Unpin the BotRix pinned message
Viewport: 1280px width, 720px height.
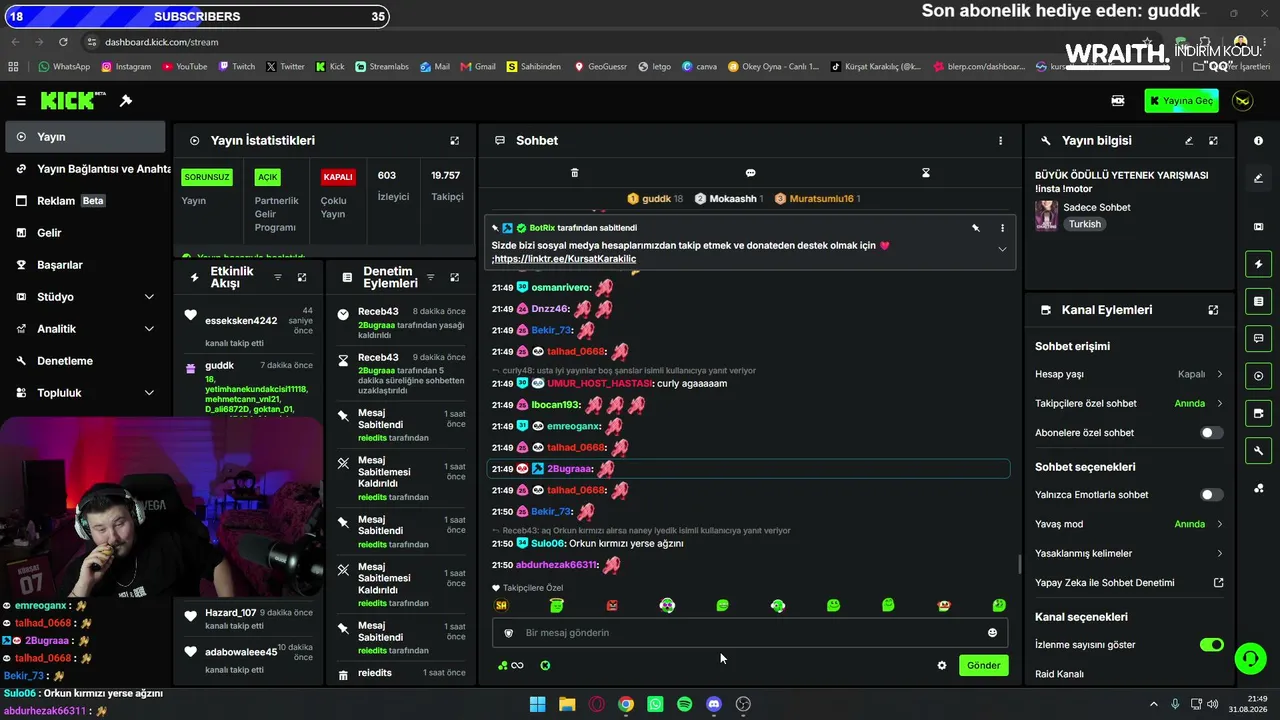(x=976, y=228)
